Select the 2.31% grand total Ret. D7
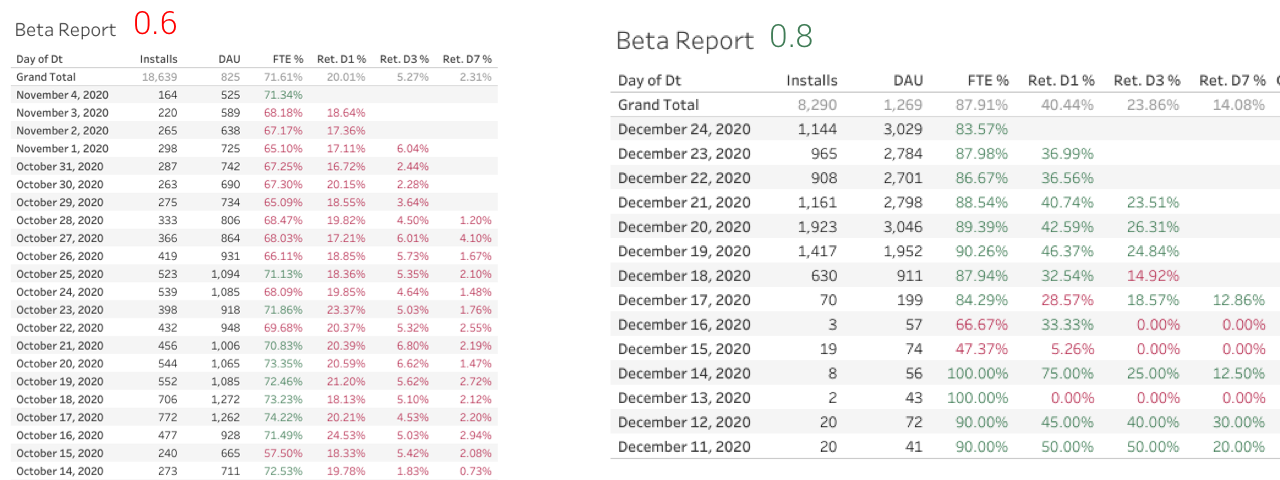Image resolution: width=1280 pixels, height=480 pixels. (475, 77)
